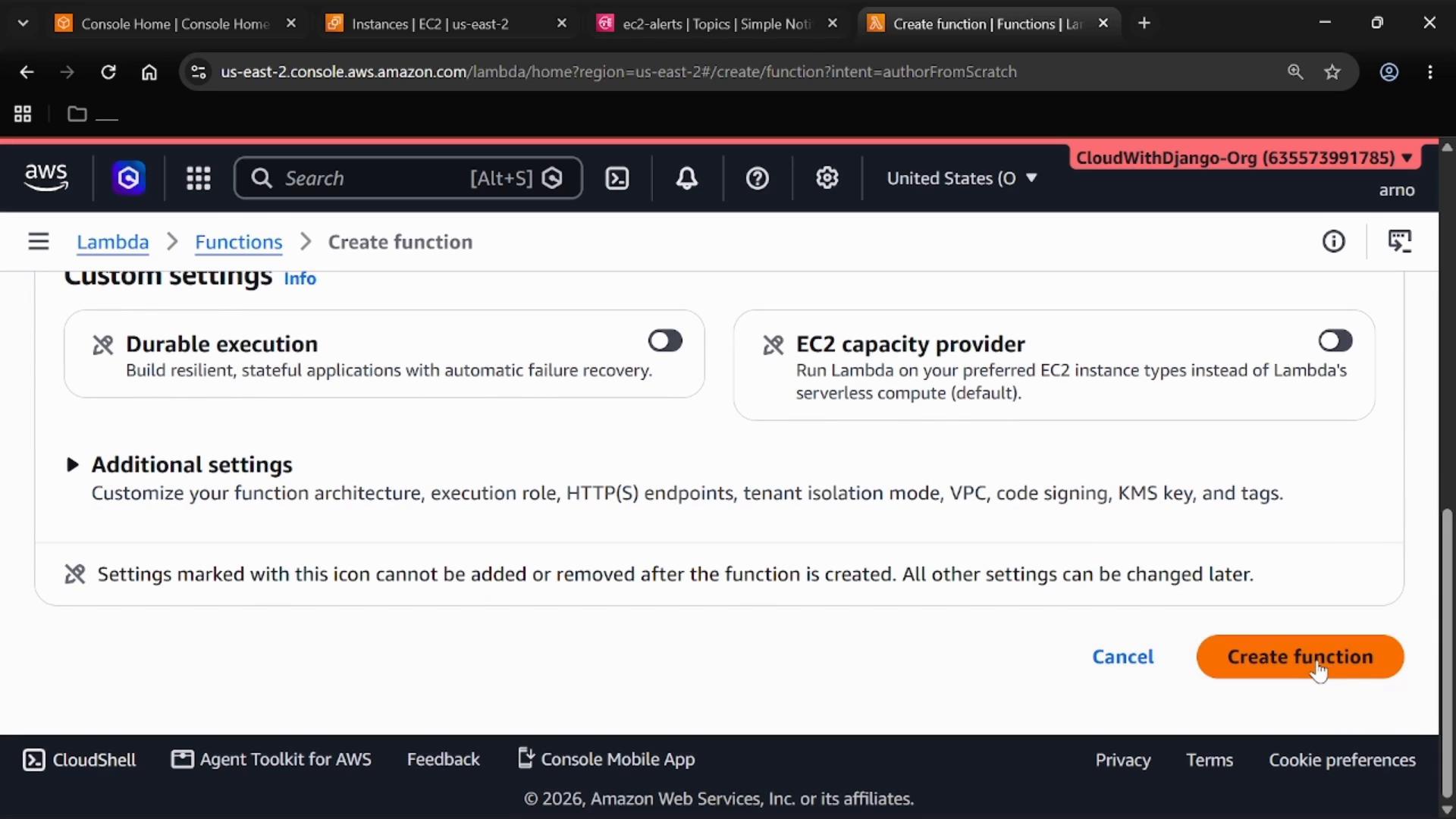Open the Chrome three-dot menu

click(x=1430, y=72)
